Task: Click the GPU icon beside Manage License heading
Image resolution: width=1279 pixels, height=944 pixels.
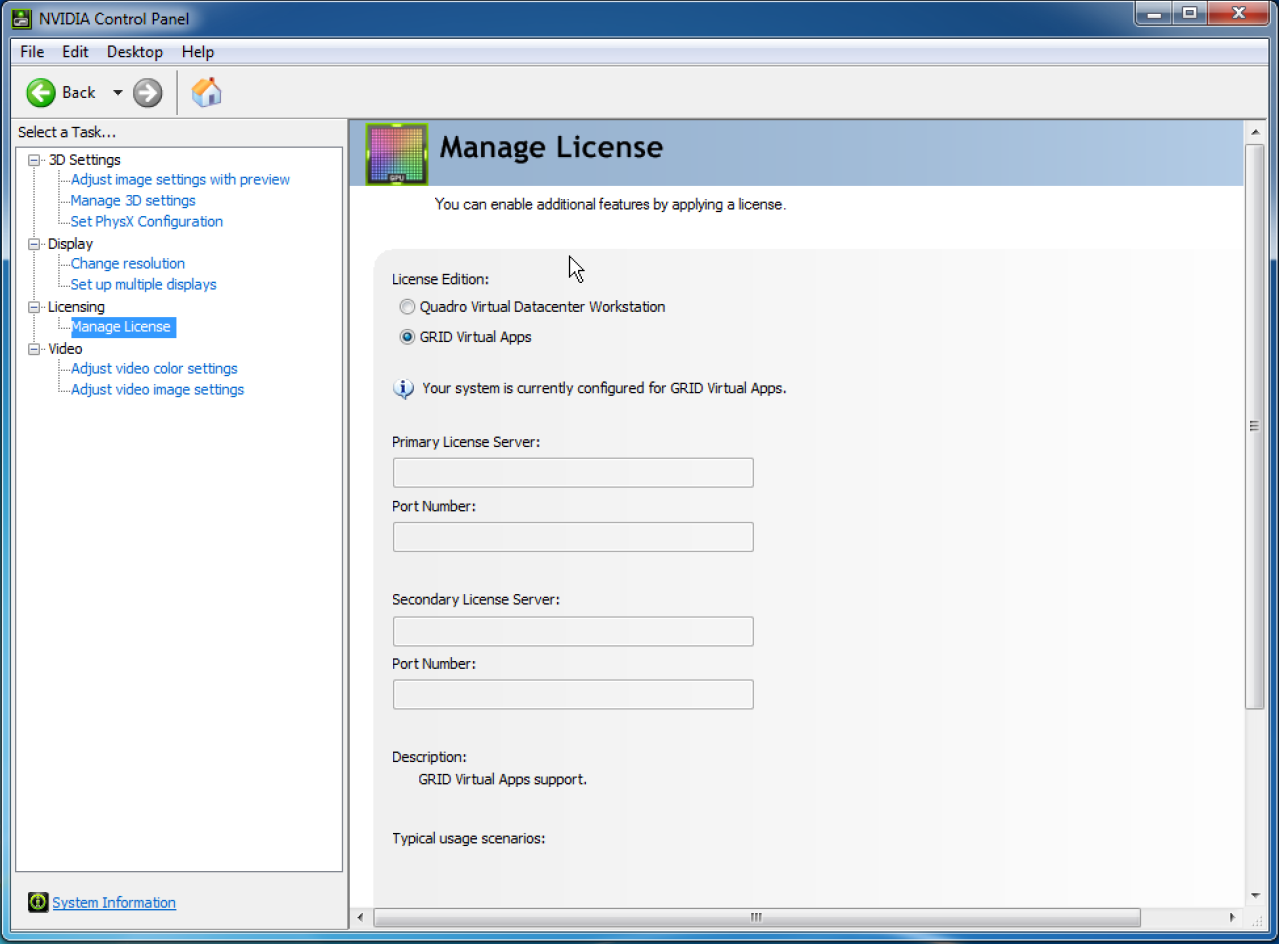Action: tap(396, 153)
